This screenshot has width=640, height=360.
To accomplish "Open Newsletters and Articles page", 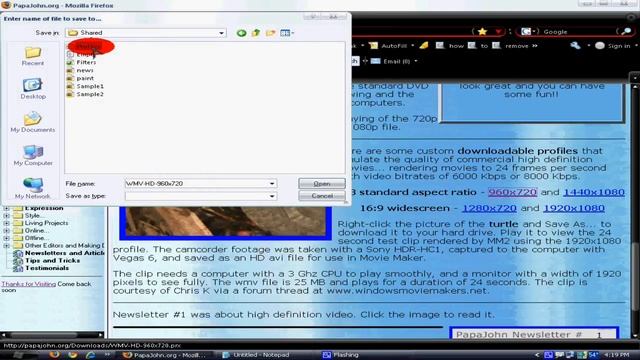I will 64,253.
